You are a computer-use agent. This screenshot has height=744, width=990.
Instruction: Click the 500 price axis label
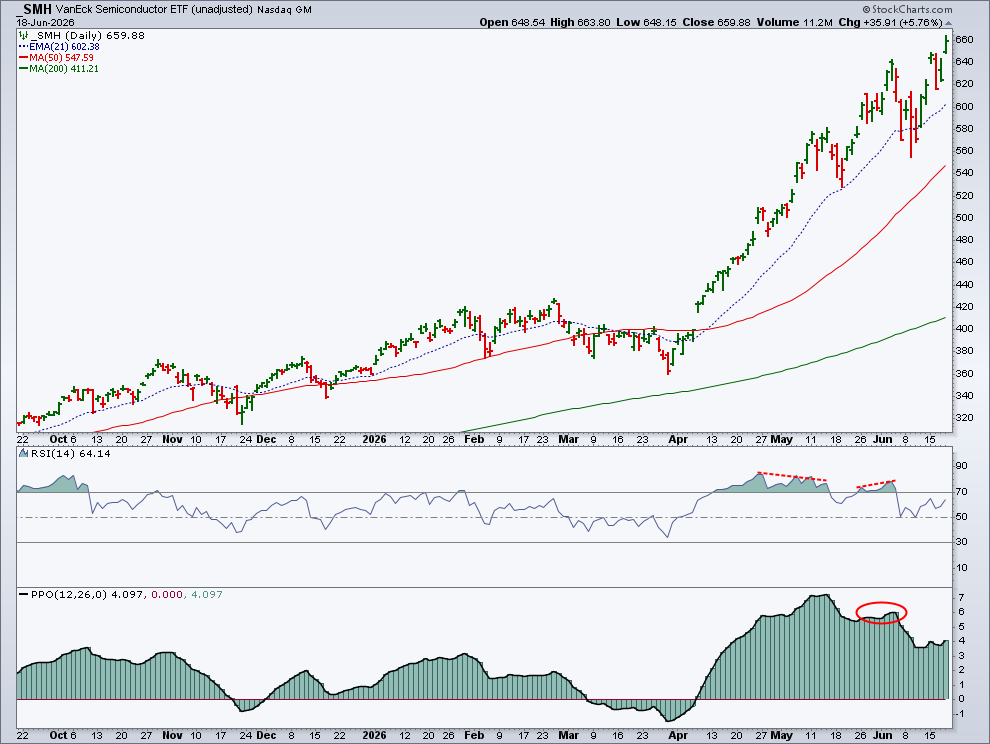tap(964, 218)
